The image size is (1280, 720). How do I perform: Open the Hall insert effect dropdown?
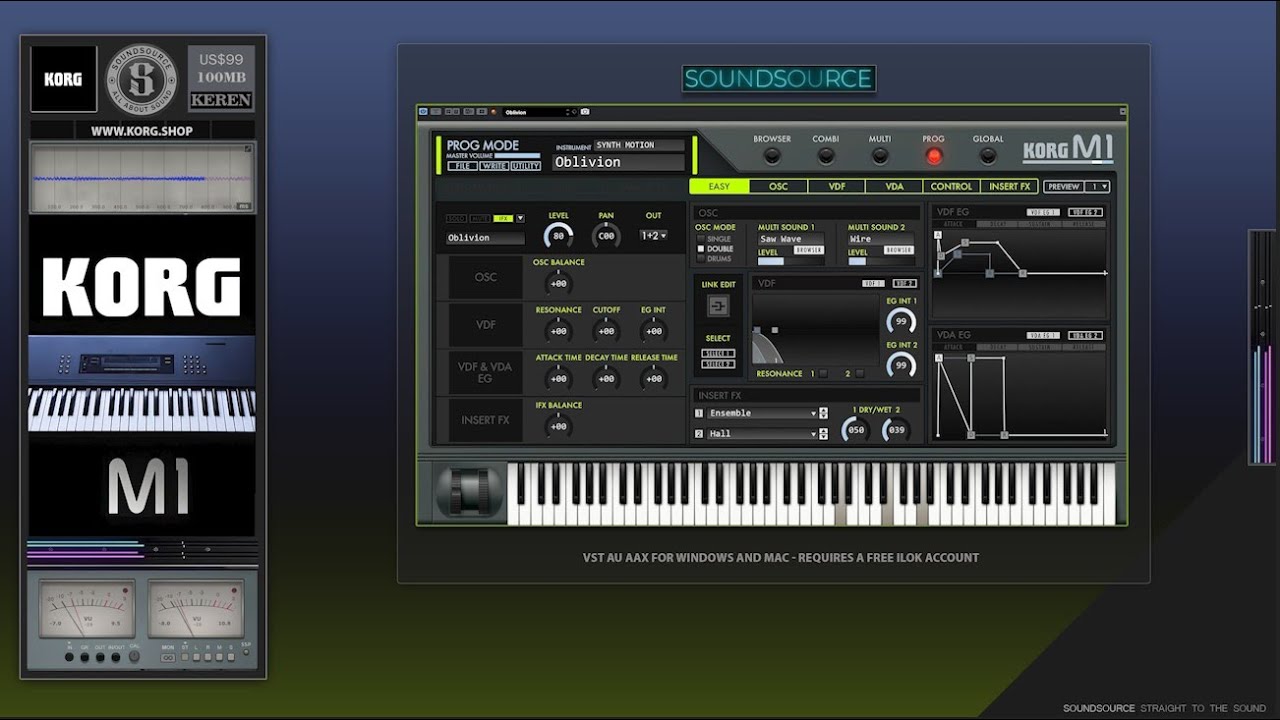[763, 434]
